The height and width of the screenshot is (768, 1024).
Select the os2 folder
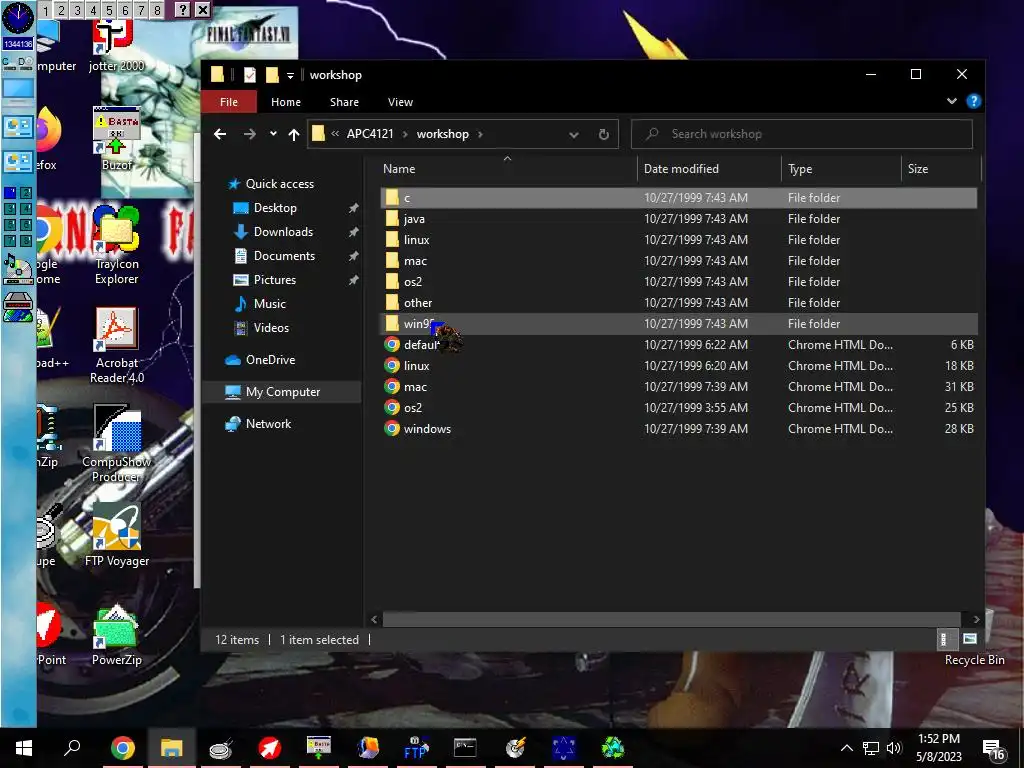click(x=679, y=281)
